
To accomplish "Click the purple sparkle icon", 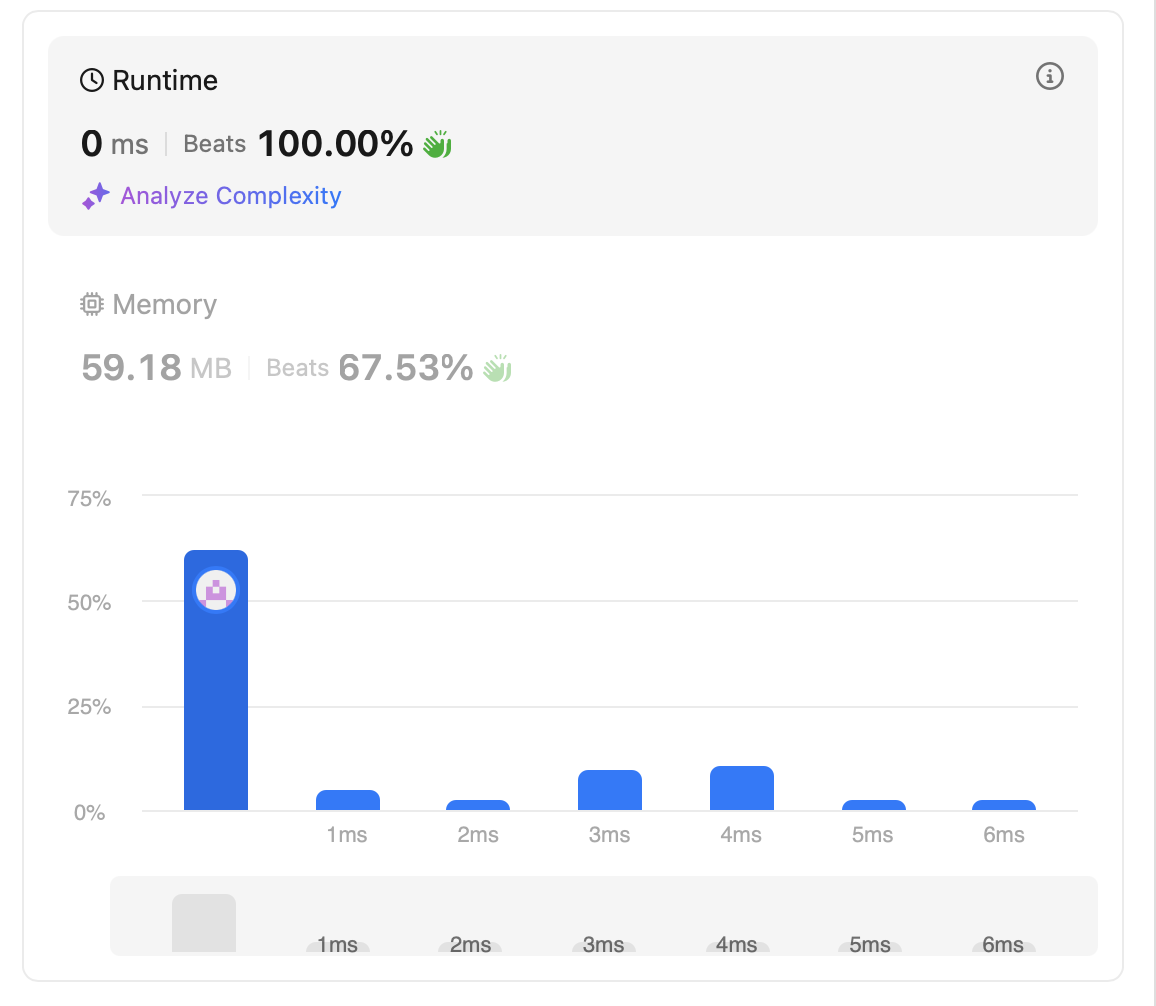I will coord(95,196).
